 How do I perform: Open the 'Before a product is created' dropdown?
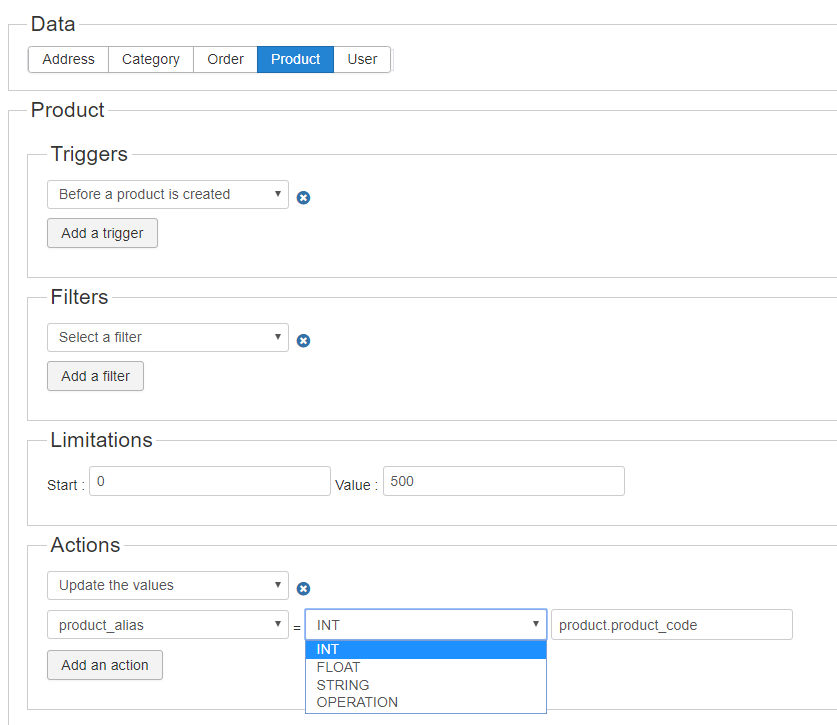pos(168,194)
